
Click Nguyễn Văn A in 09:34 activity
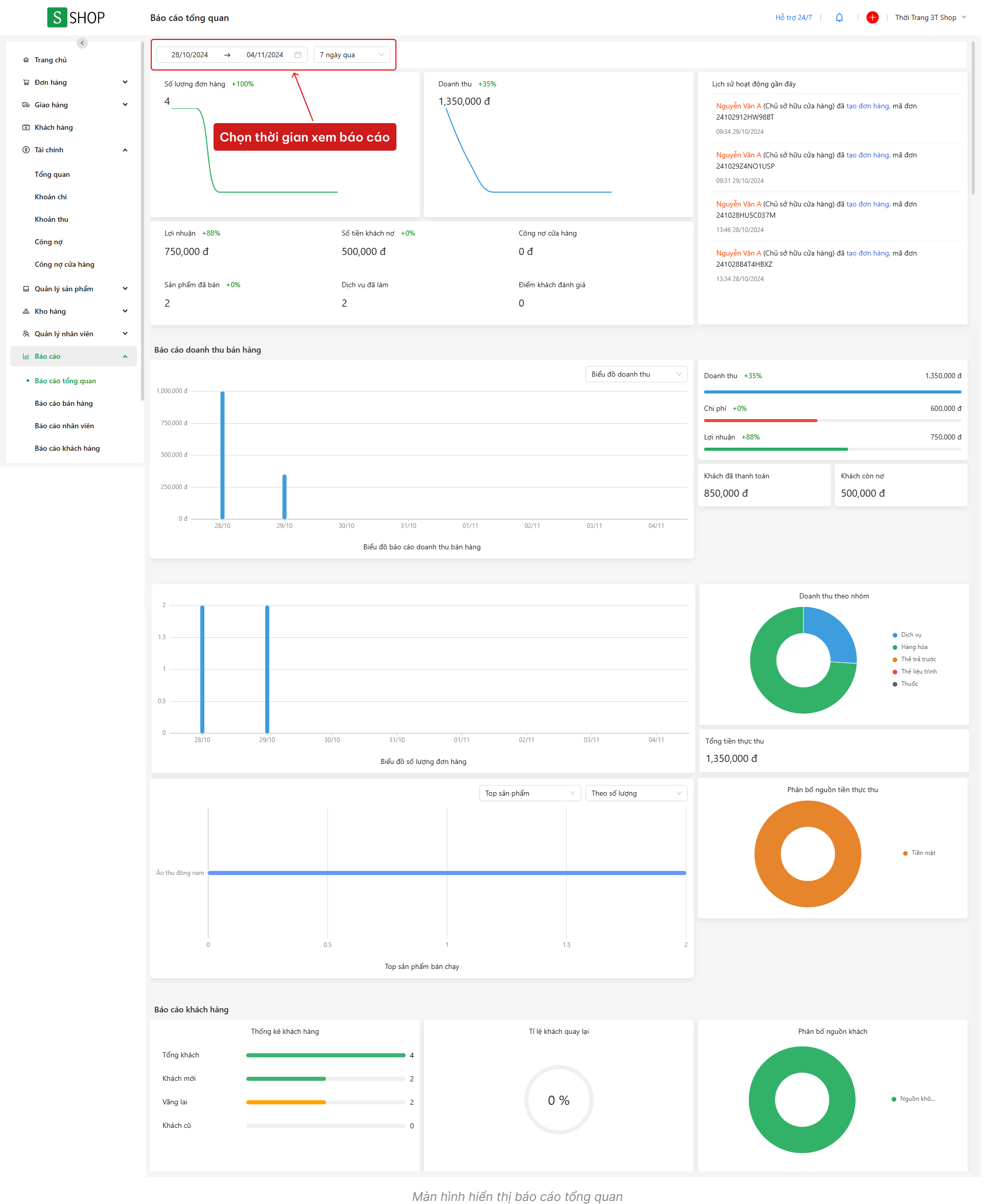739,106
